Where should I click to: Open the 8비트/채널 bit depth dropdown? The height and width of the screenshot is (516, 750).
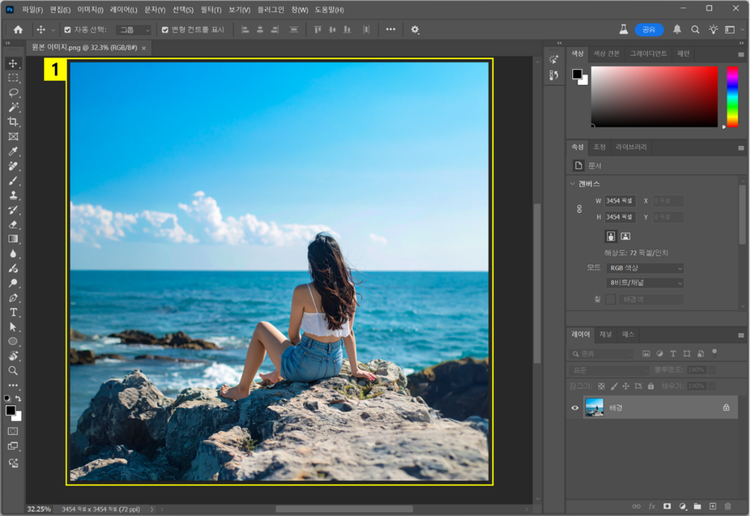click(x=645, y=283)
